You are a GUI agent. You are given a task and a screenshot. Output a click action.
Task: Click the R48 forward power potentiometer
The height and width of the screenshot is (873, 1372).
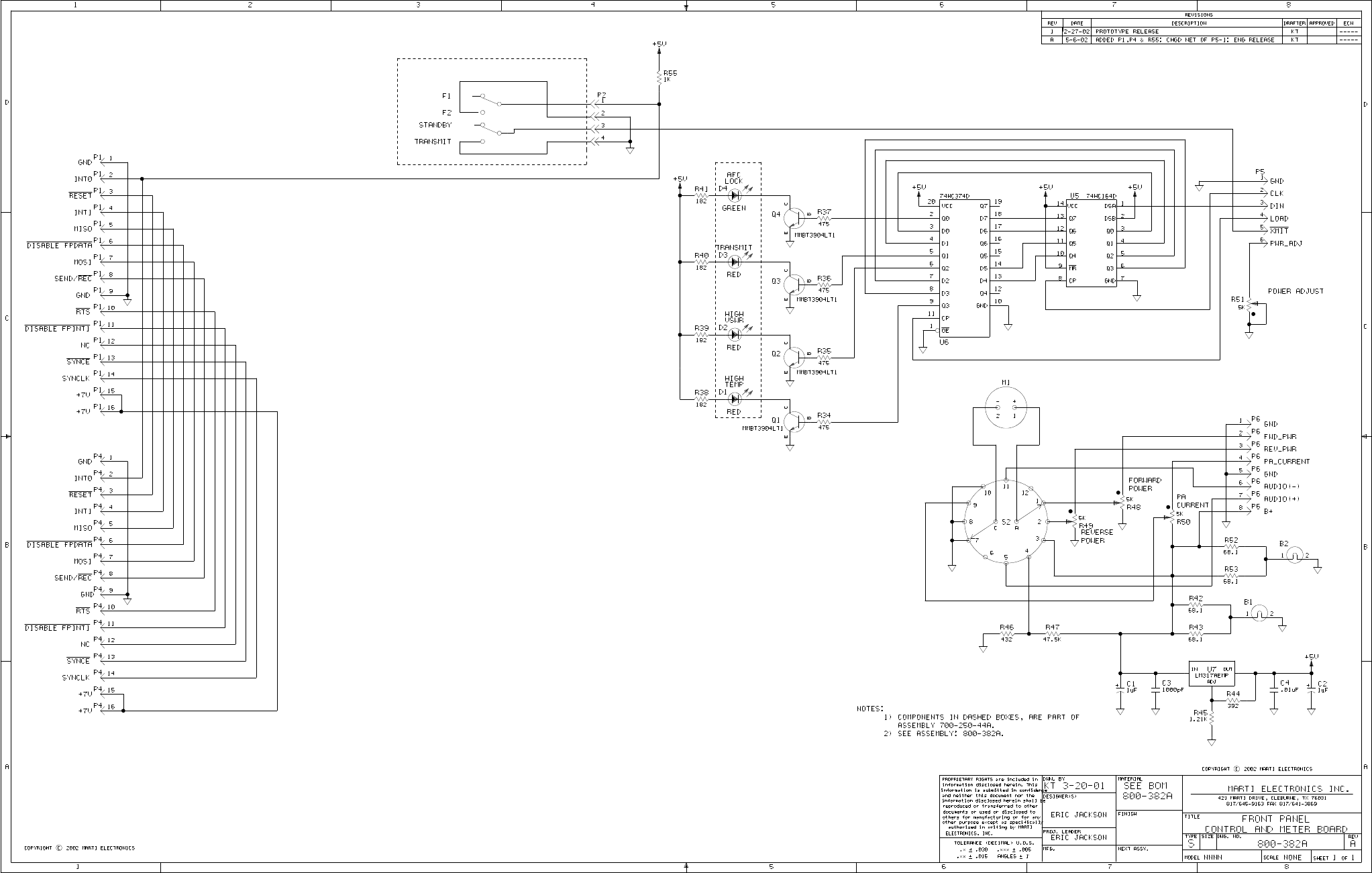1122,501
